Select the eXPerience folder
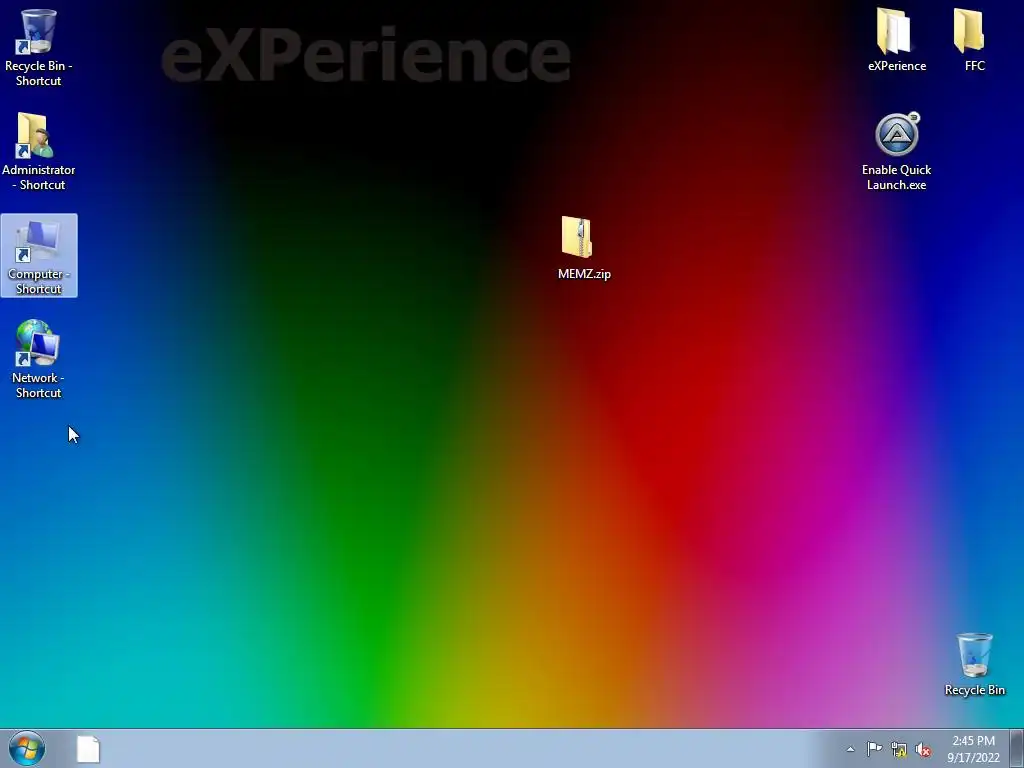 click(897, 40)
